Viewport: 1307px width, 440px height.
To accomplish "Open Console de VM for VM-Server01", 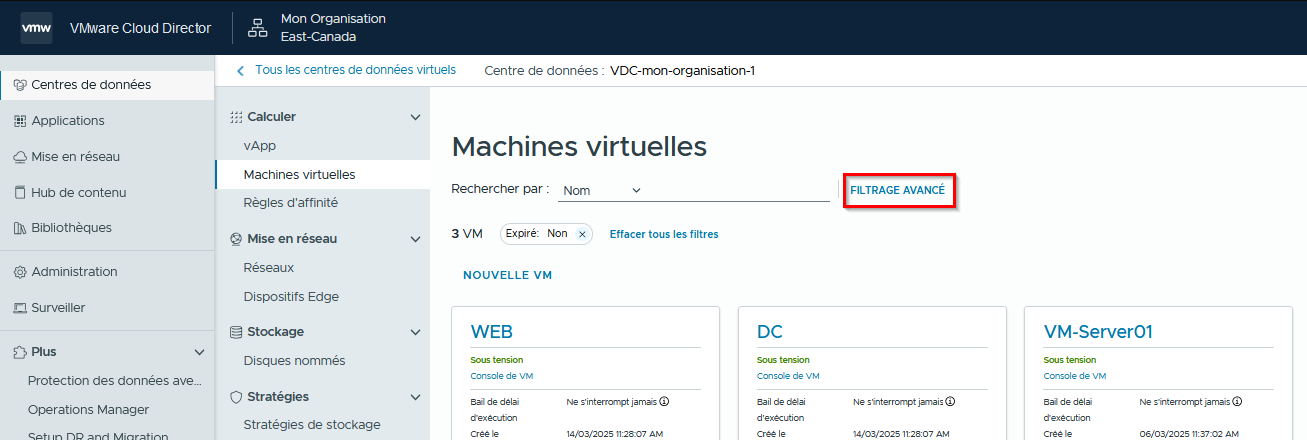I will coord(1074,377).
